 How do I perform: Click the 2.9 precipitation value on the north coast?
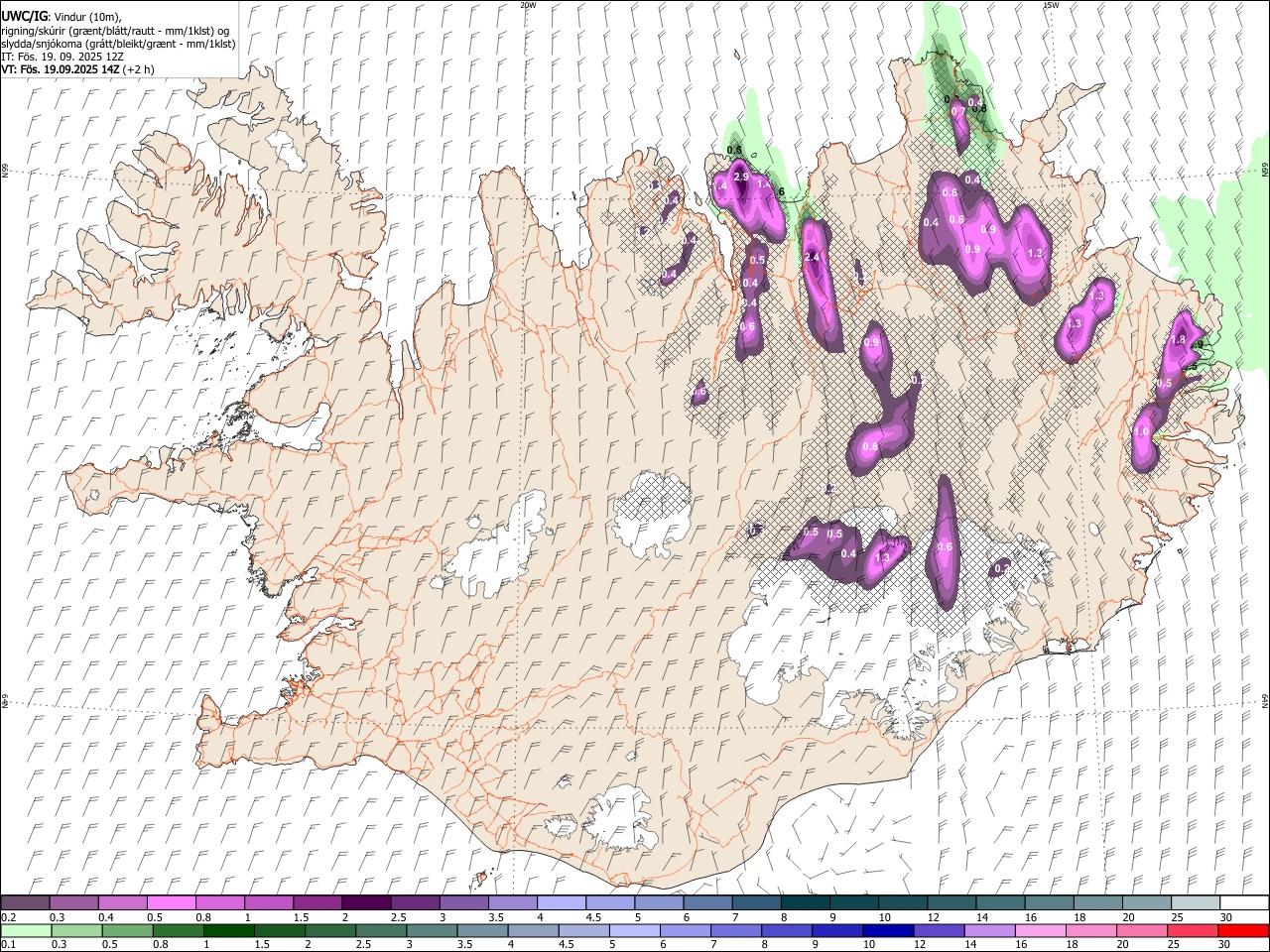[x=740, y=177]
